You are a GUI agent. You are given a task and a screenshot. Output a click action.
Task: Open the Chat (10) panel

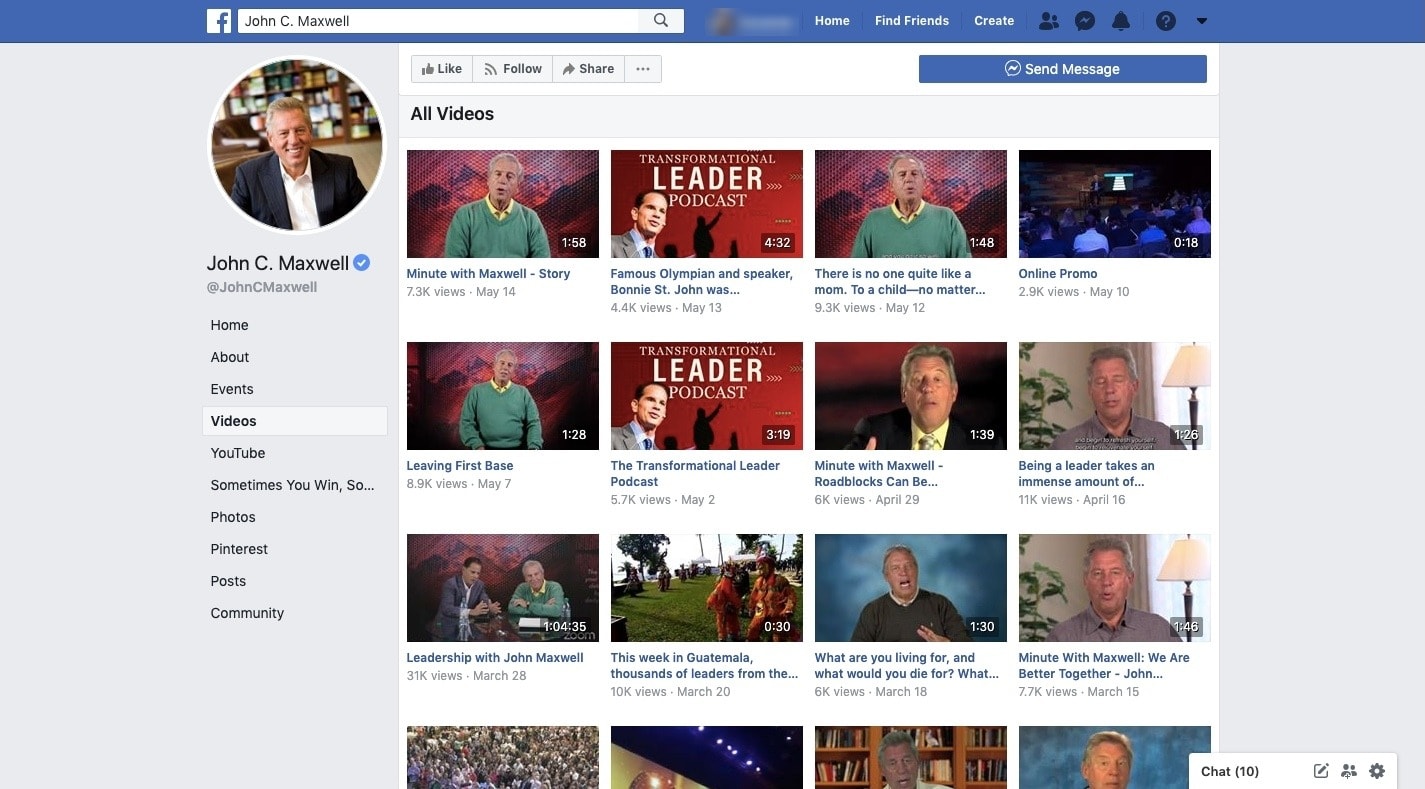pos(1230,771)
